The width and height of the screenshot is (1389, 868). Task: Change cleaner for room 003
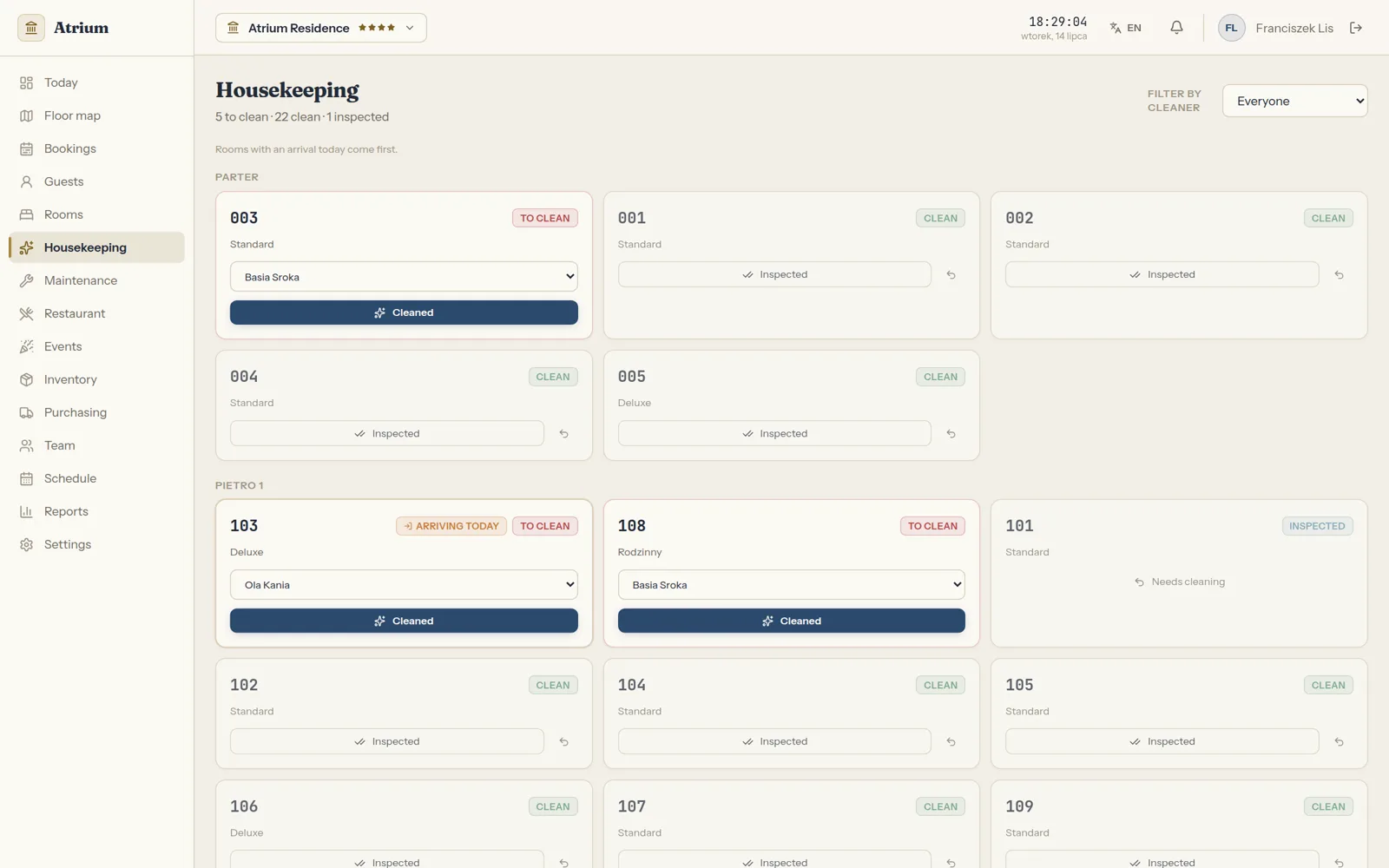404,277
